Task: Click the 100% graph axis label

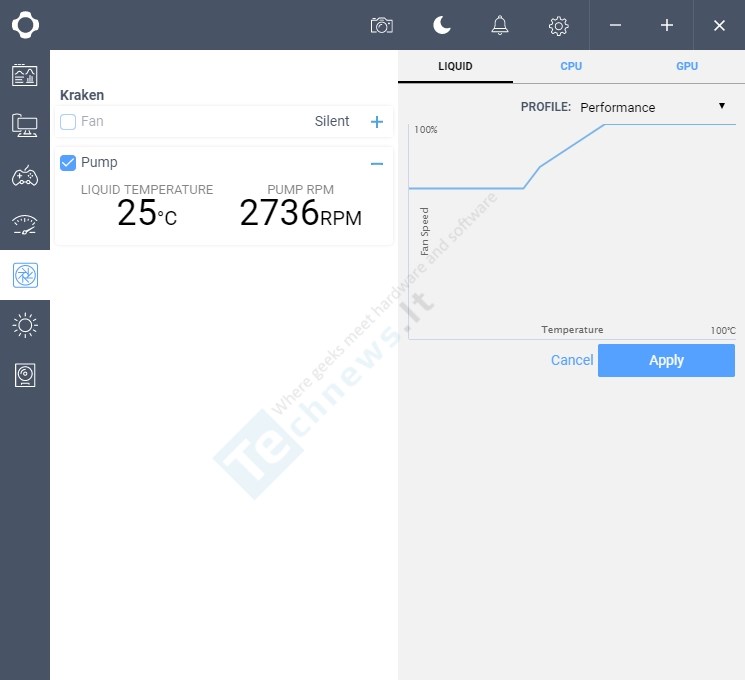Action: 425,130
